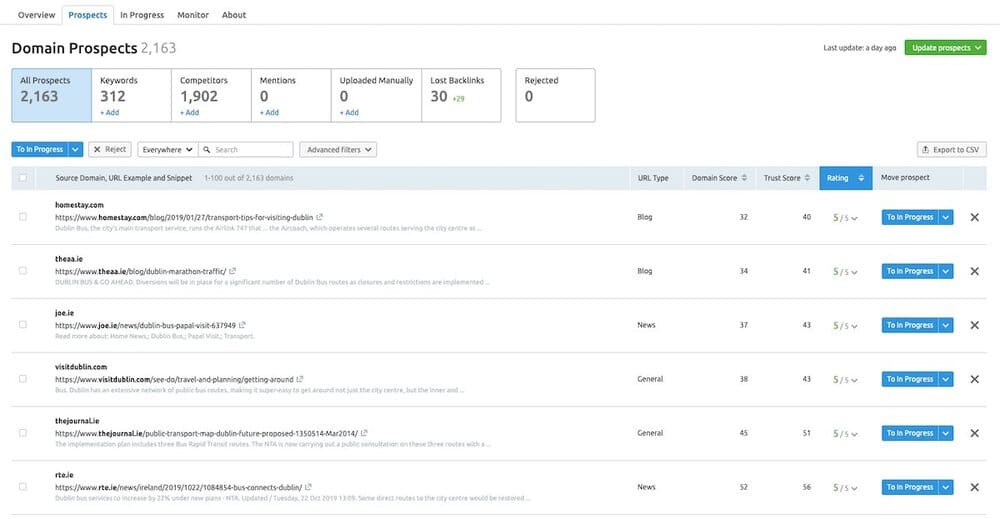
Task: Expand rating 5/5 dropdown for theaa.ie
Action: click(845, 272)
